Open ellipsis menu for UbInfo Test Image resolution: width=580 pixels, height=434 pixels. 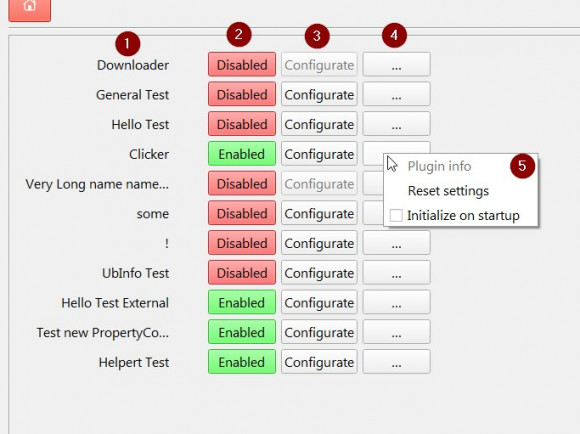coord(397,273)
